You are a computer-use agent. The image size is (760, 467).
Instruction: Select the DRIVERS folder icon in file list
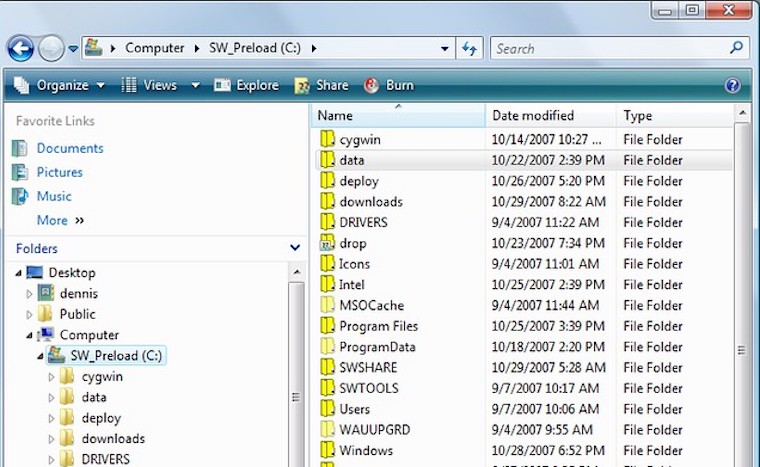[x=327, y=222]
